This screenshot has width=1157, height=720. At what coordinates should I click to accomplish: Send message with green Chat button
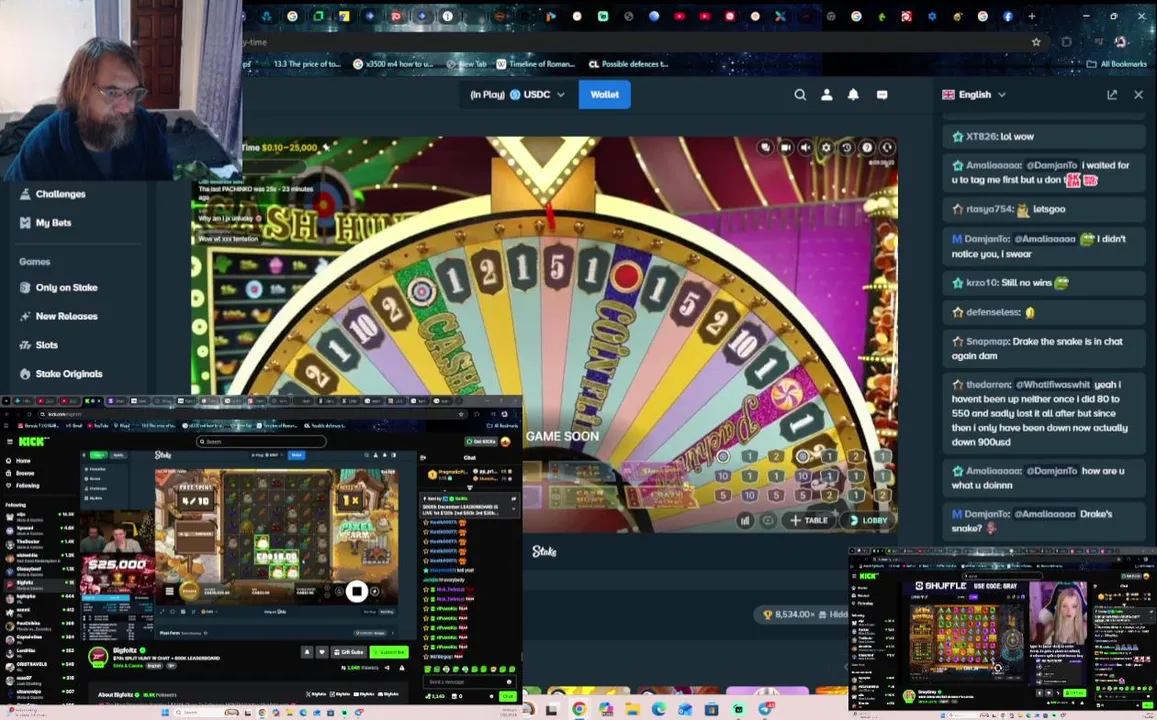click(x=507, y=696)
